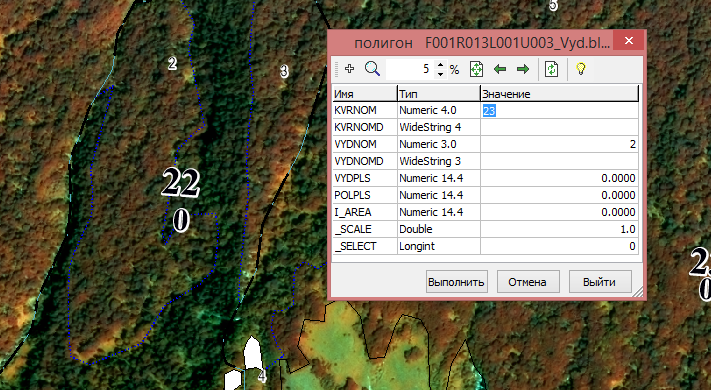Click the Выйти button

(x=599, y=282)
